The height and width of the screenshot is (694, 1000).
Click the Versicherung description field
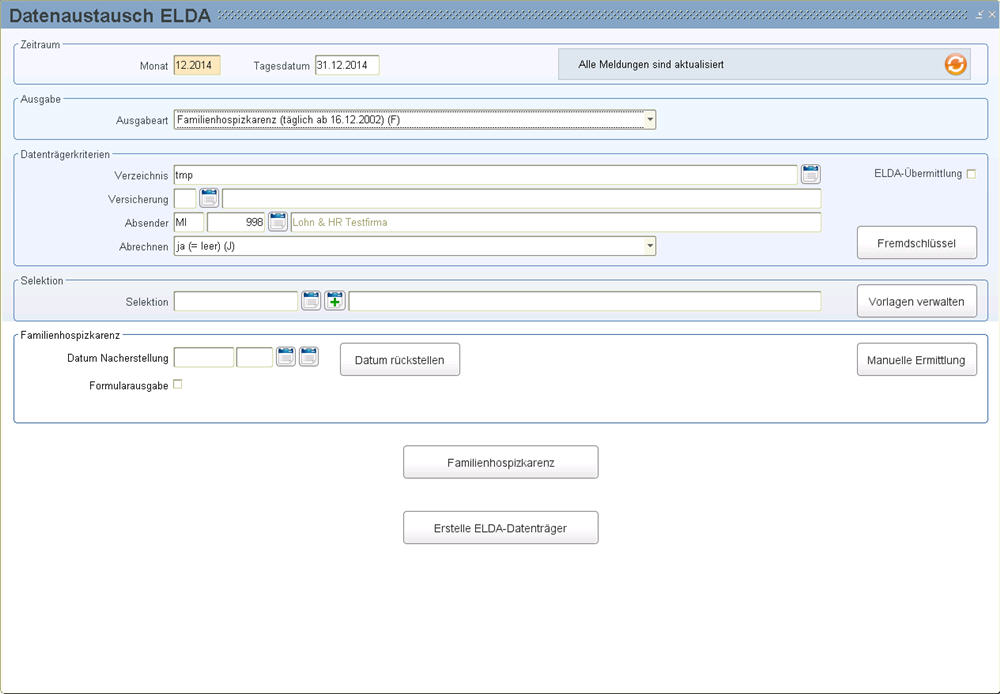(x=522, y=198)
